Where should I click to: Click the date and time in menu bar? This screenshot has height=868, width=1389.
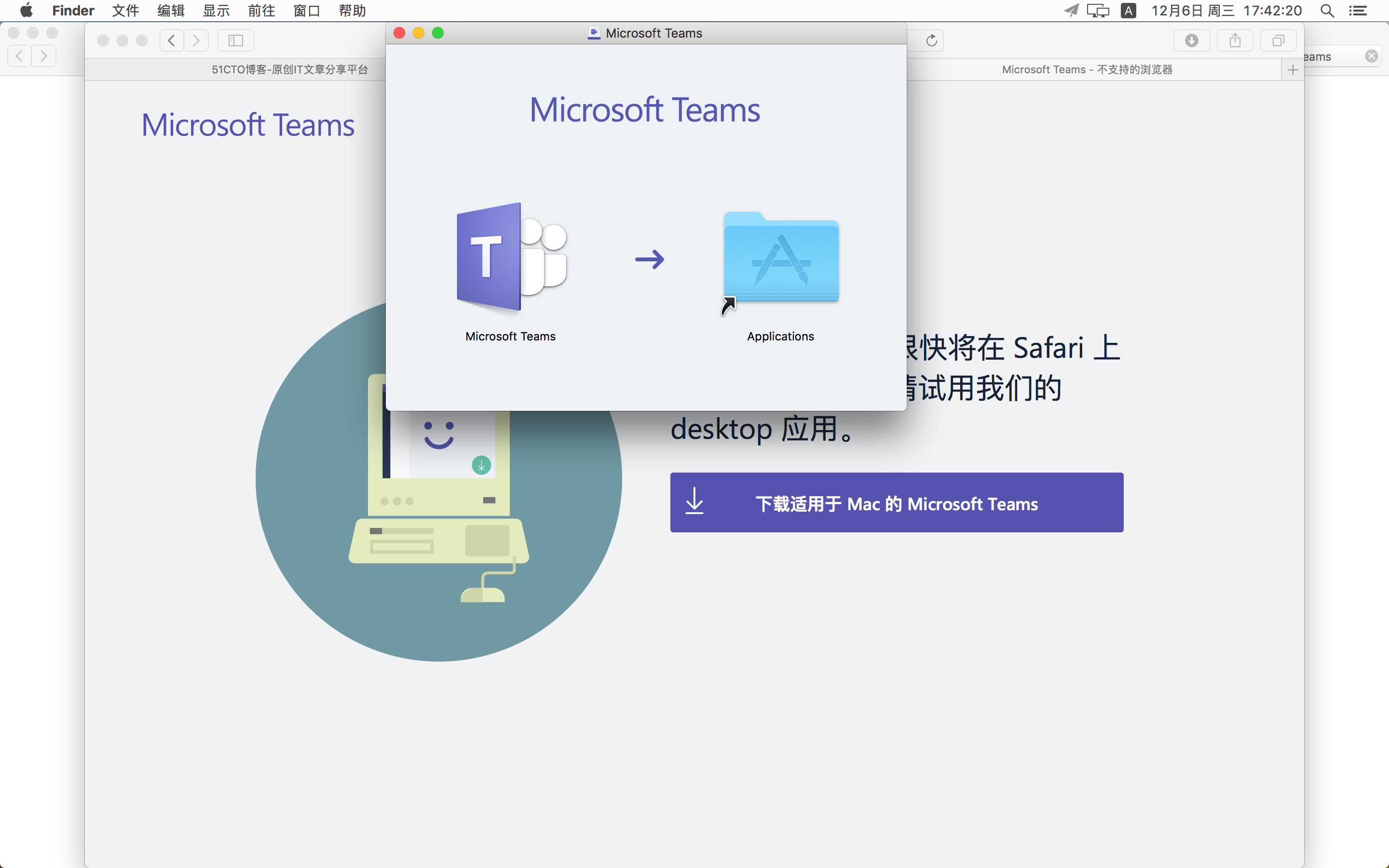click(x=1226, y=10)
